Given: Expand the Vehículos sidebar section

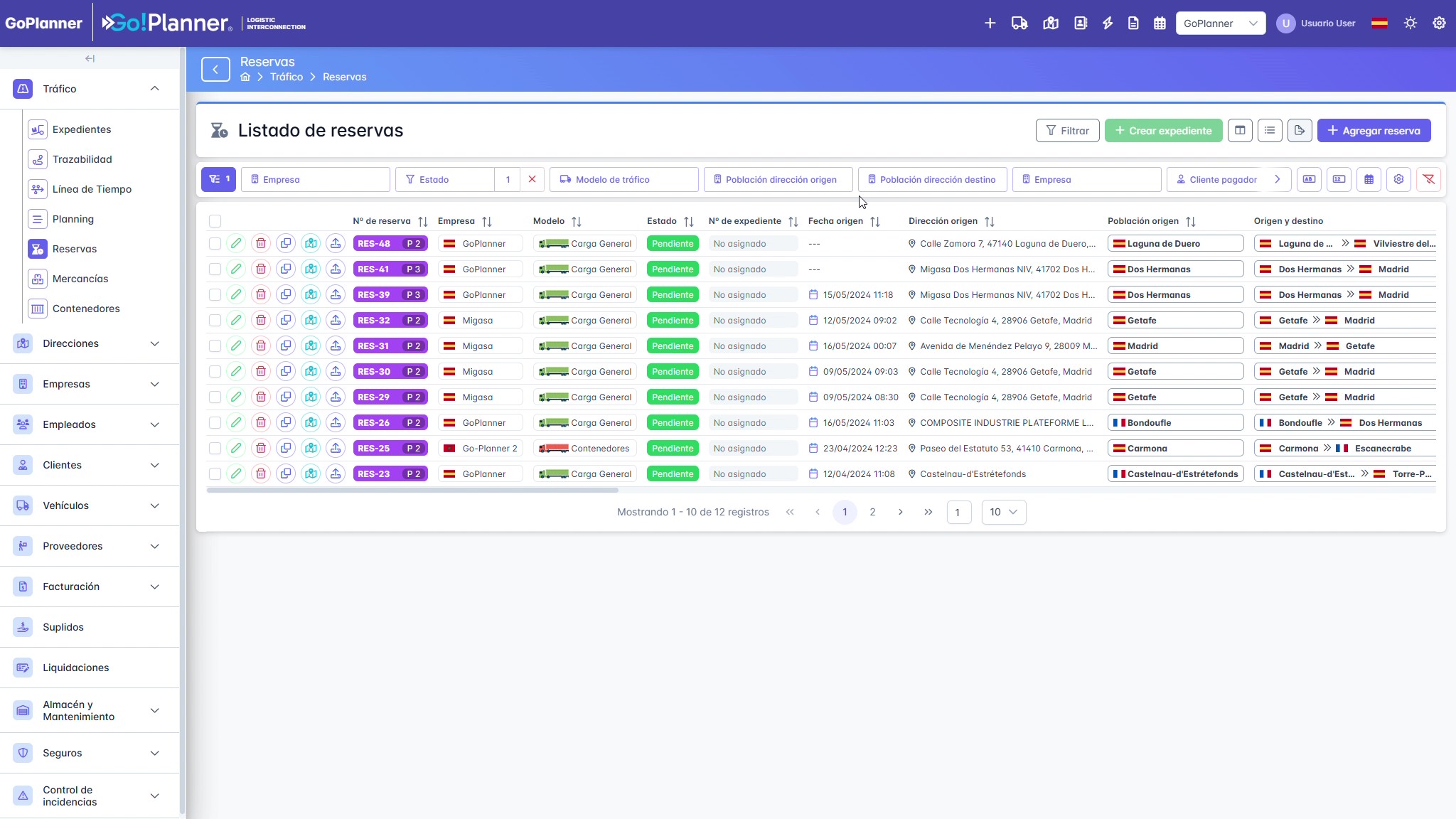Looking at the screenshot, I should pyautogui.click(x=90, y=506).
